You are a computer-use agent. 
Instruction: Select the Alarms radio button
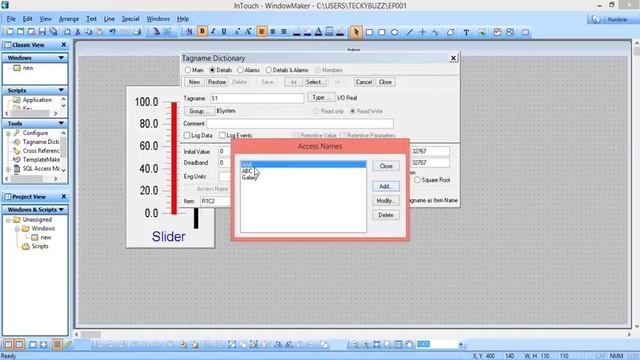click(241, 70)
